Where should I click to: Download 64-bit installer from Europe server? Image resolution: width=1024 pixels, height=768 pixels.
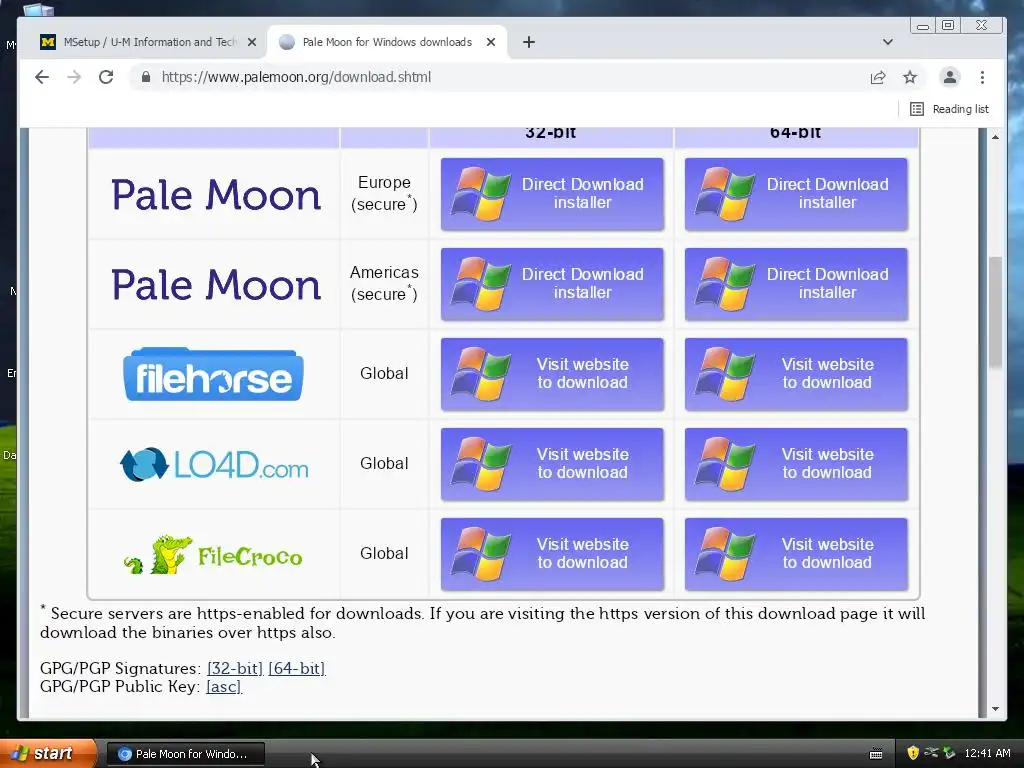click(x=796, y=194)
